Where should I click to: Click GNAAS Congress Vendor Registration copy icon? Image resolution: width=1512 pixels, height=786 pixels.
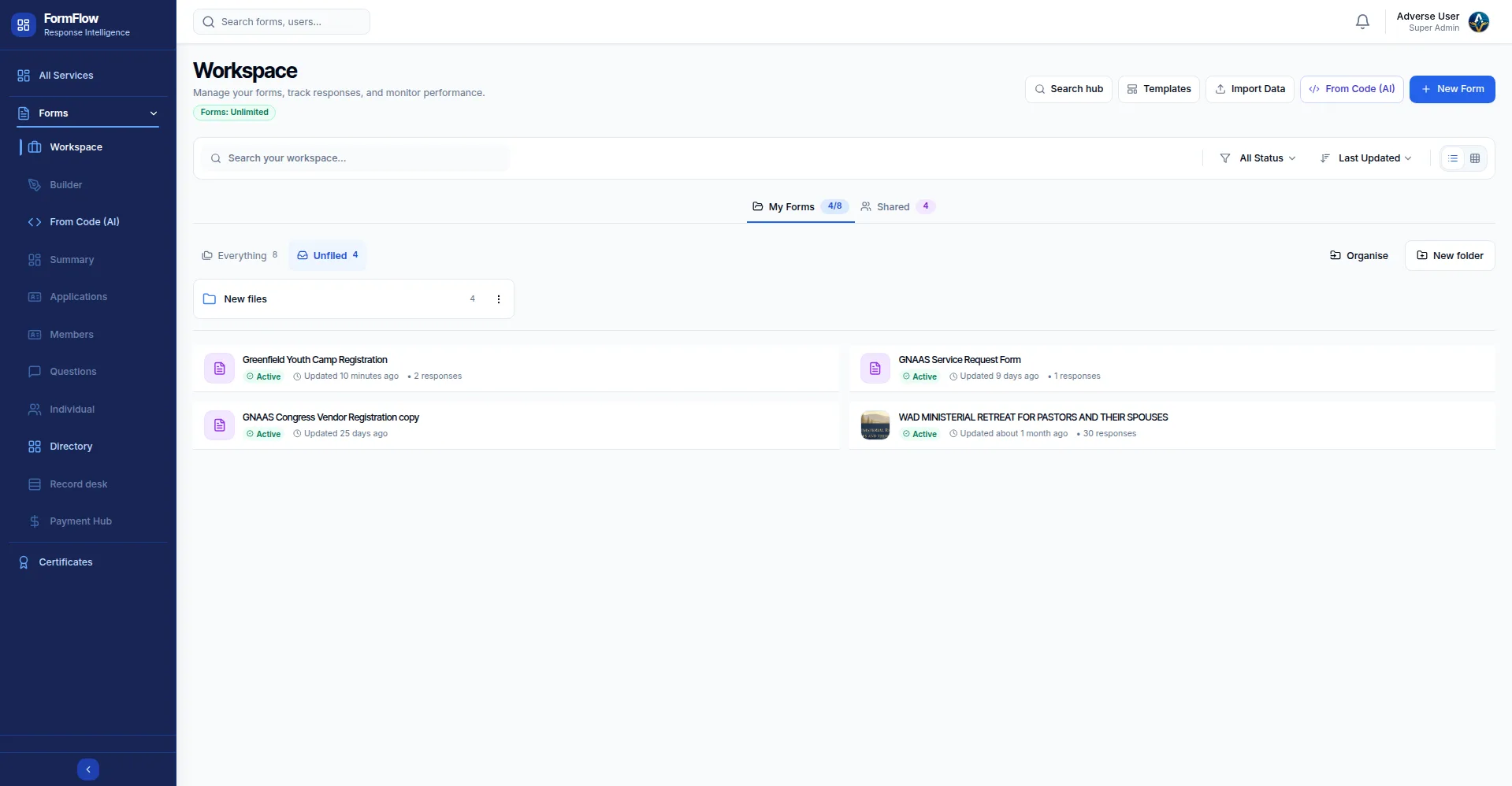(x=220, y=425)
